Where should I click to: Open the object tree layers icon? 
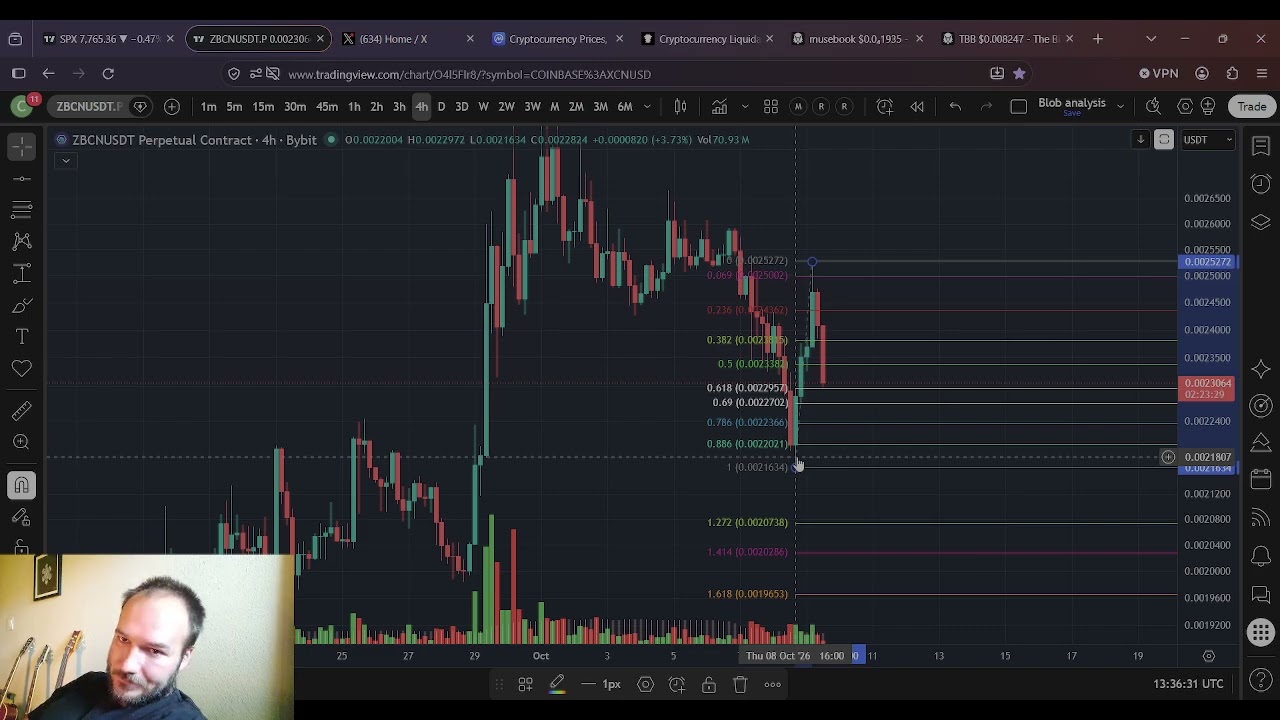(1261, 221)
